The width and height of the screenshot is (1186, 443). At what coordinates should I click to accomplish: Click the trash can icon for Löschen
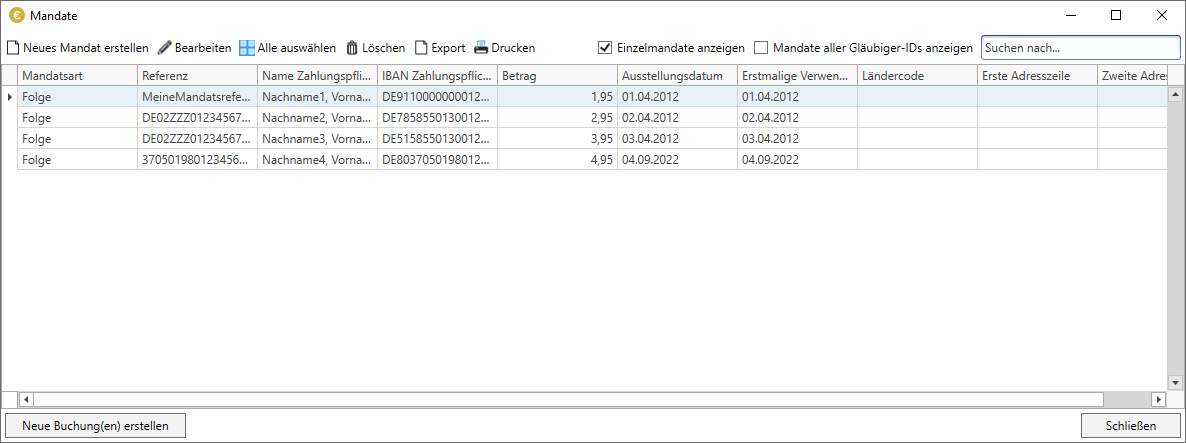(352, 48)
